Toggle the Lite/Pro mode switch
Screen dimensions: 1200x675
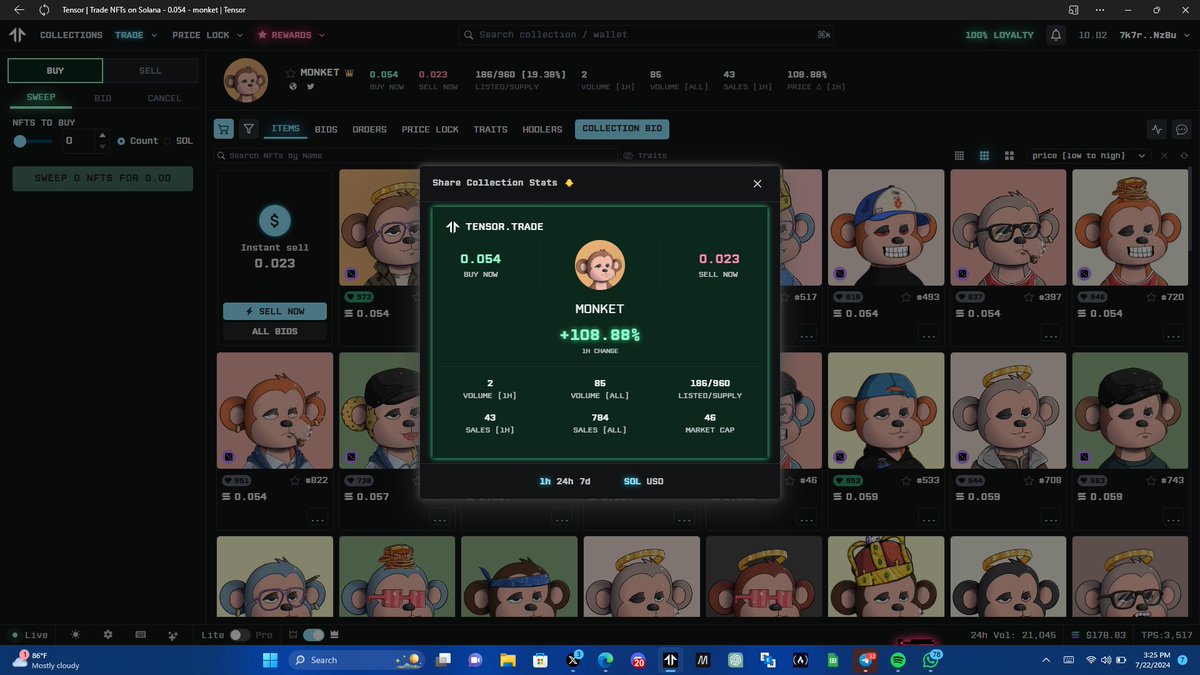[x=239, y=635]
